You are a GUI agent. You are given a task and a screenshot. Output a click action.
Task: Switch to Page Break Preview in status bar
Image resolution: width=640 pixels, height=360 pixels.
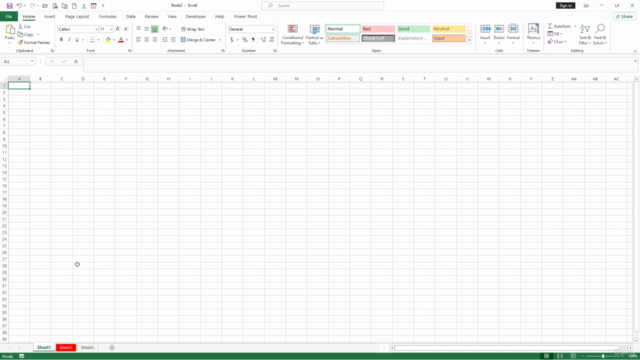click(x=573, y=356)
